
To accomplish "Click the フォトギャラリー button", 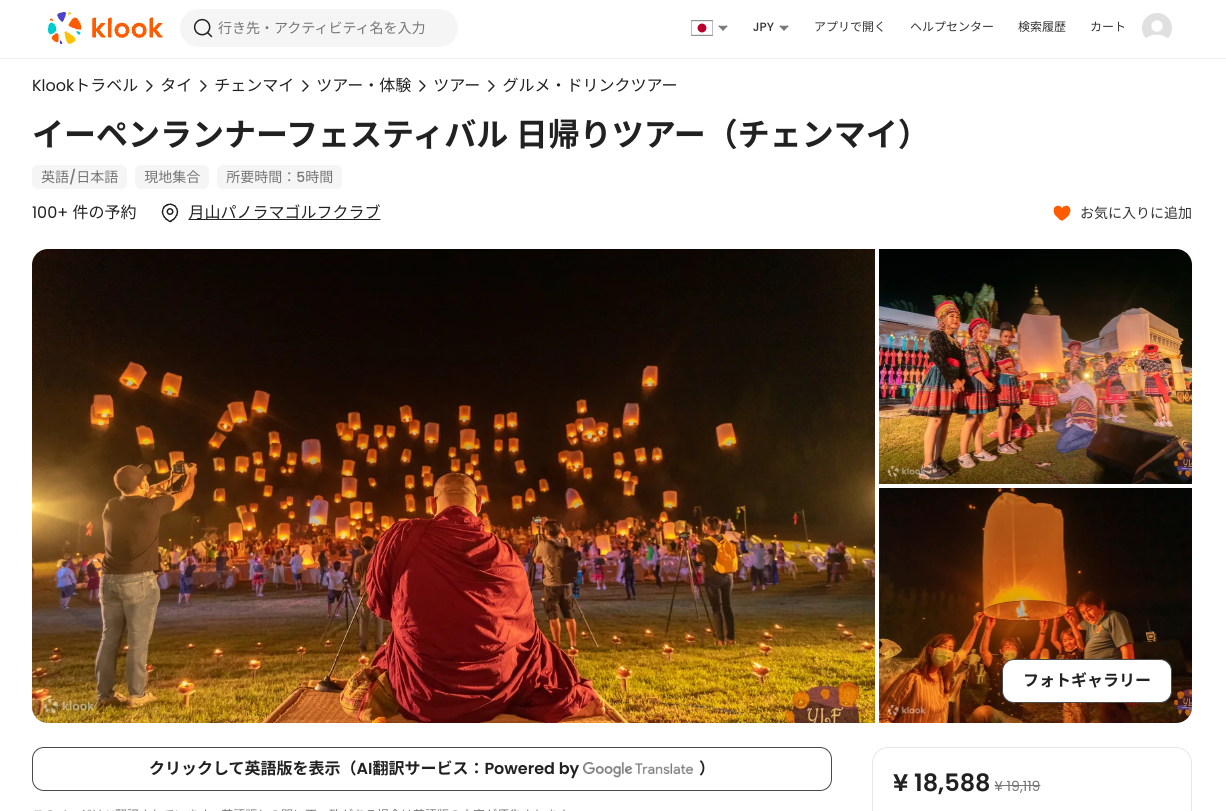I will coord(1087,681).
